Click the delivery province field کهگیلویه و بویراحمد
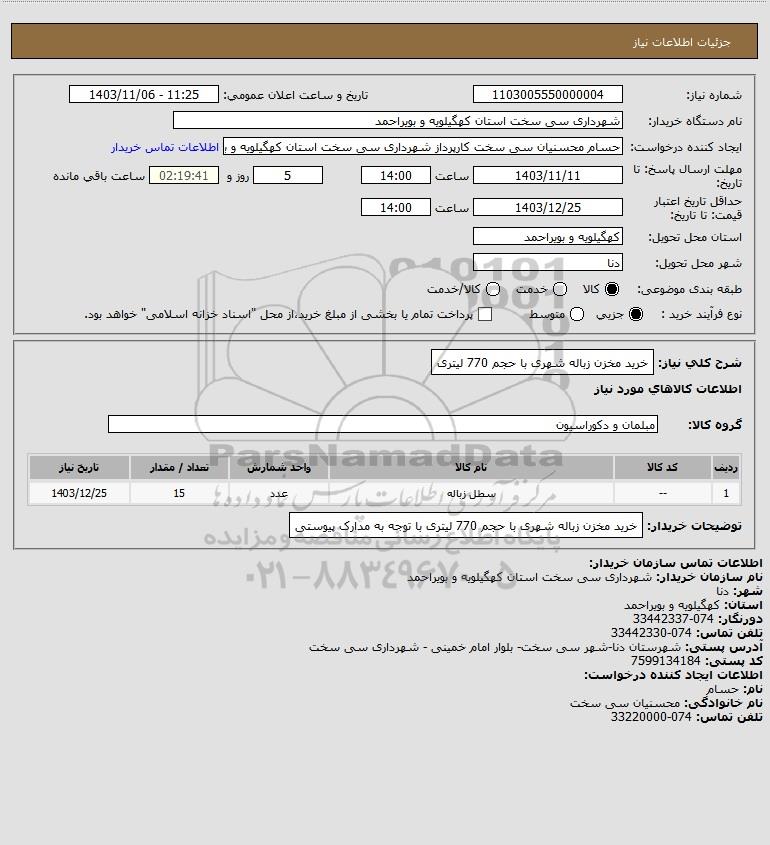The height and width of the screenshot is (845, 770). click(x=547, y=237)
